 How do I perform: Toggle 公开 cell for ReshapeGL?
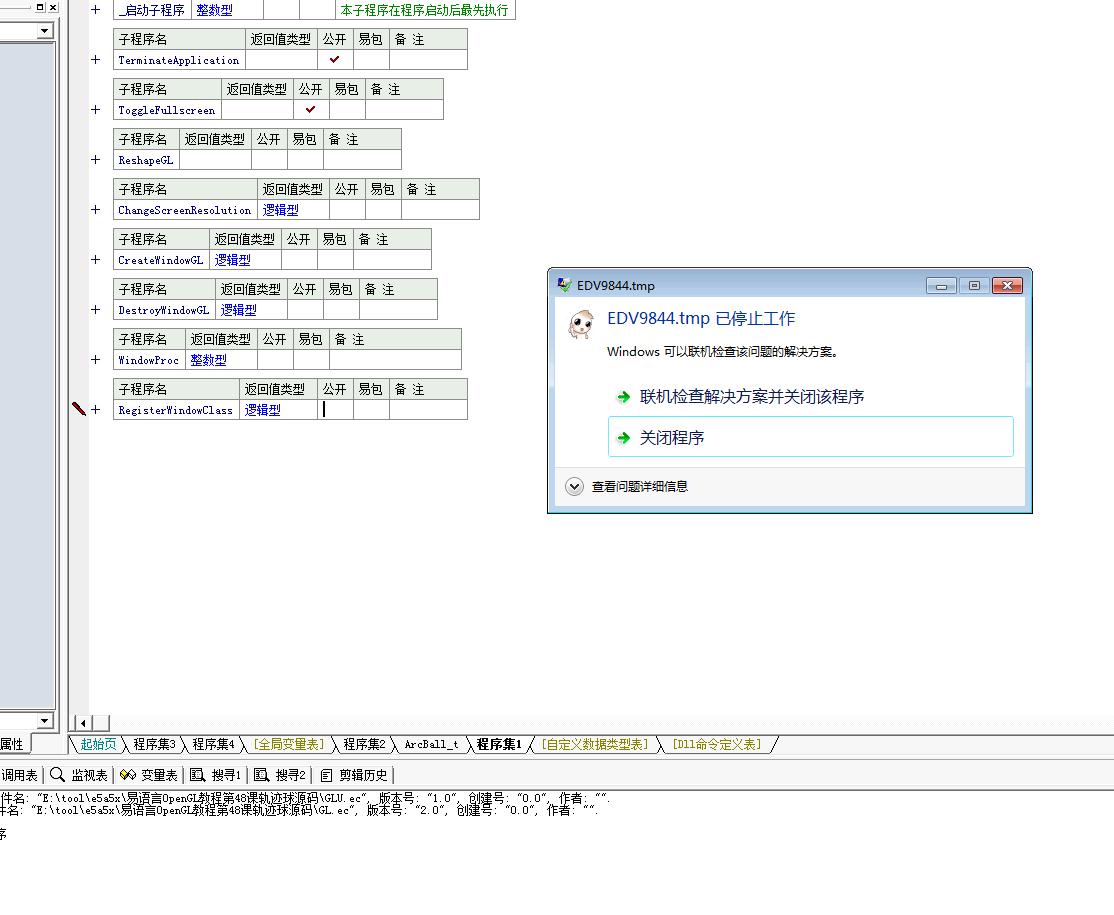[269, 160]
